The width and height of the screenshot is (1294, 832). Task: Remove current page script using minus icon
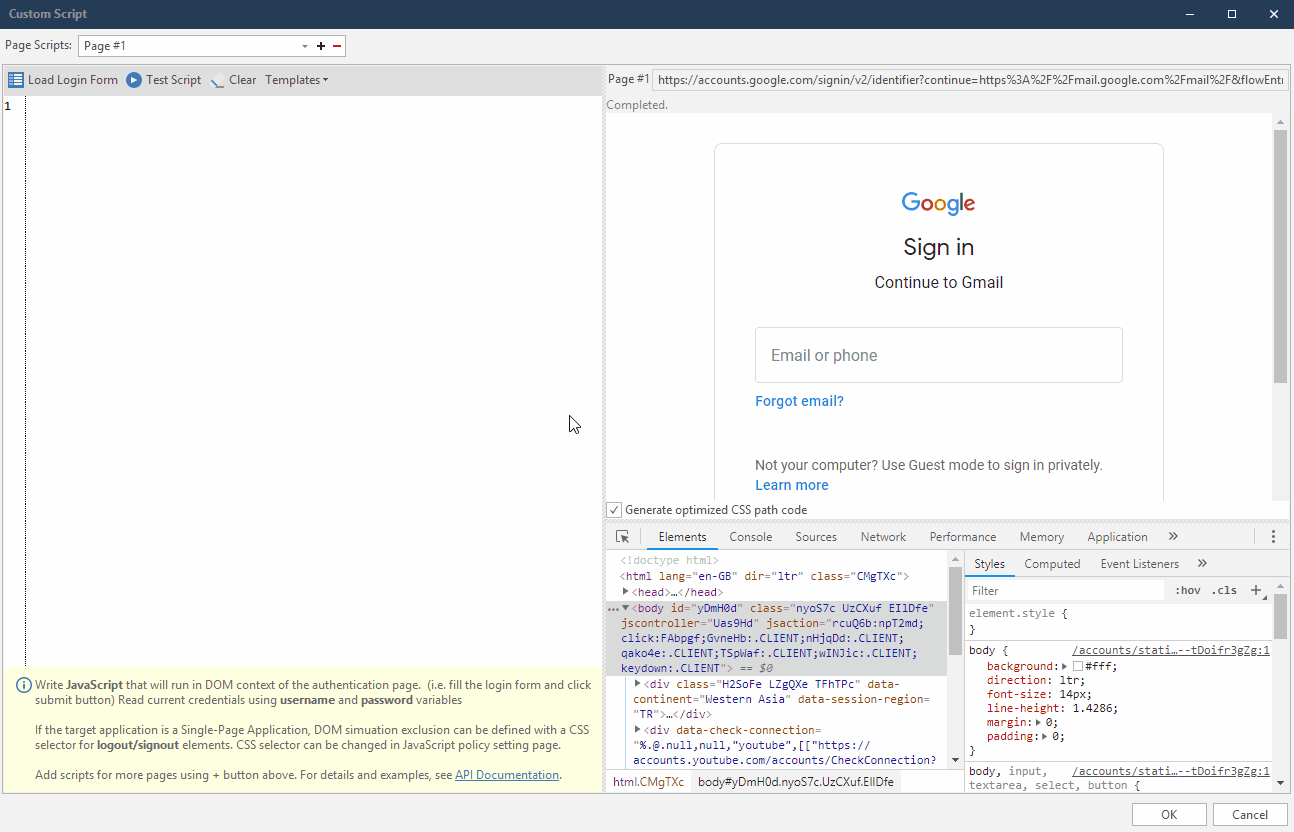pyautogui.click(x=337, y=45)
